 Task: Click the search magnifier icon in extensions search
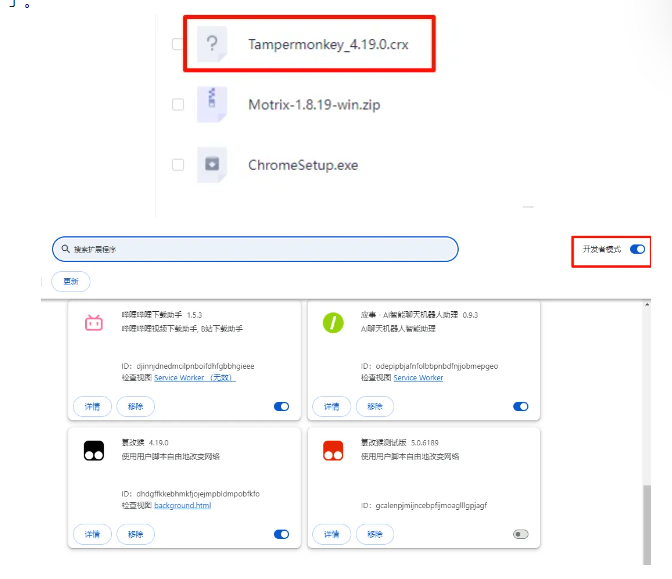(65, 249)
